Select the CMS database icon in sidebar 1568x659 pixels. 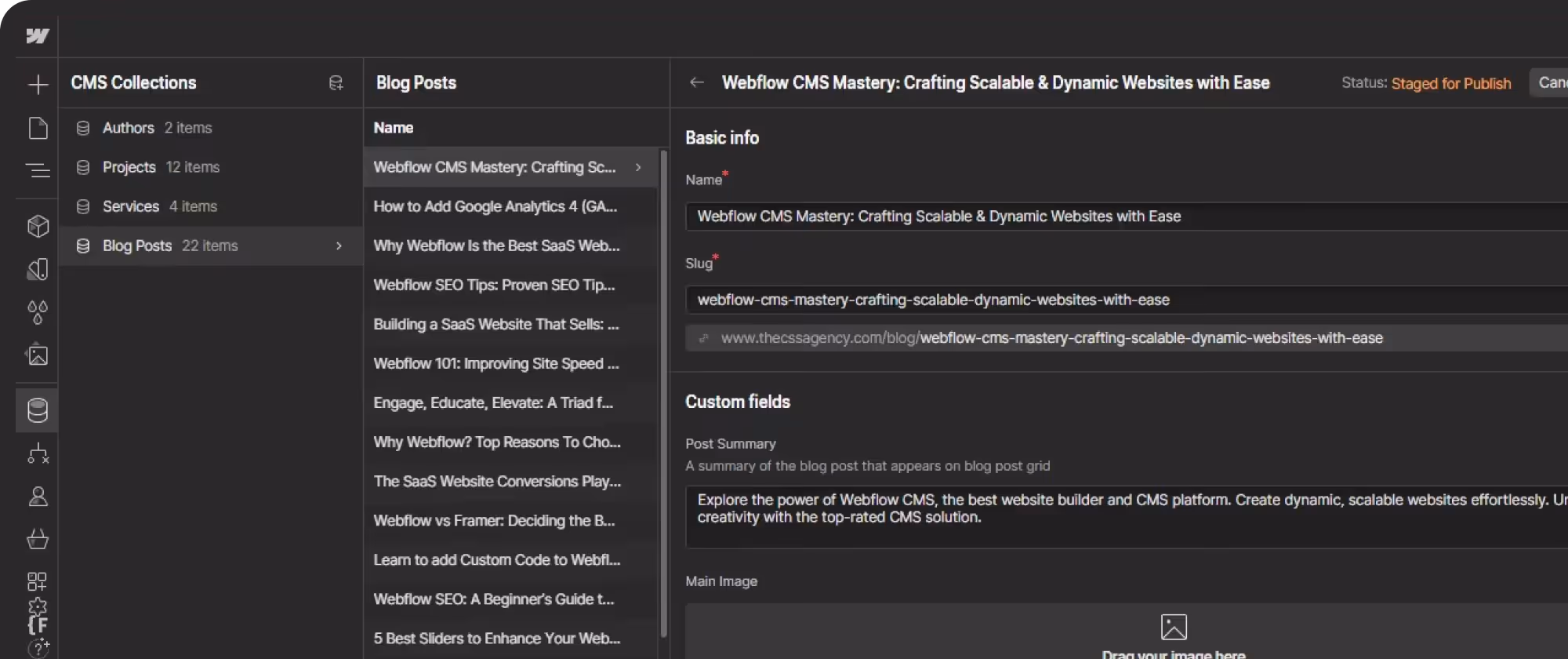pos(37,410)
